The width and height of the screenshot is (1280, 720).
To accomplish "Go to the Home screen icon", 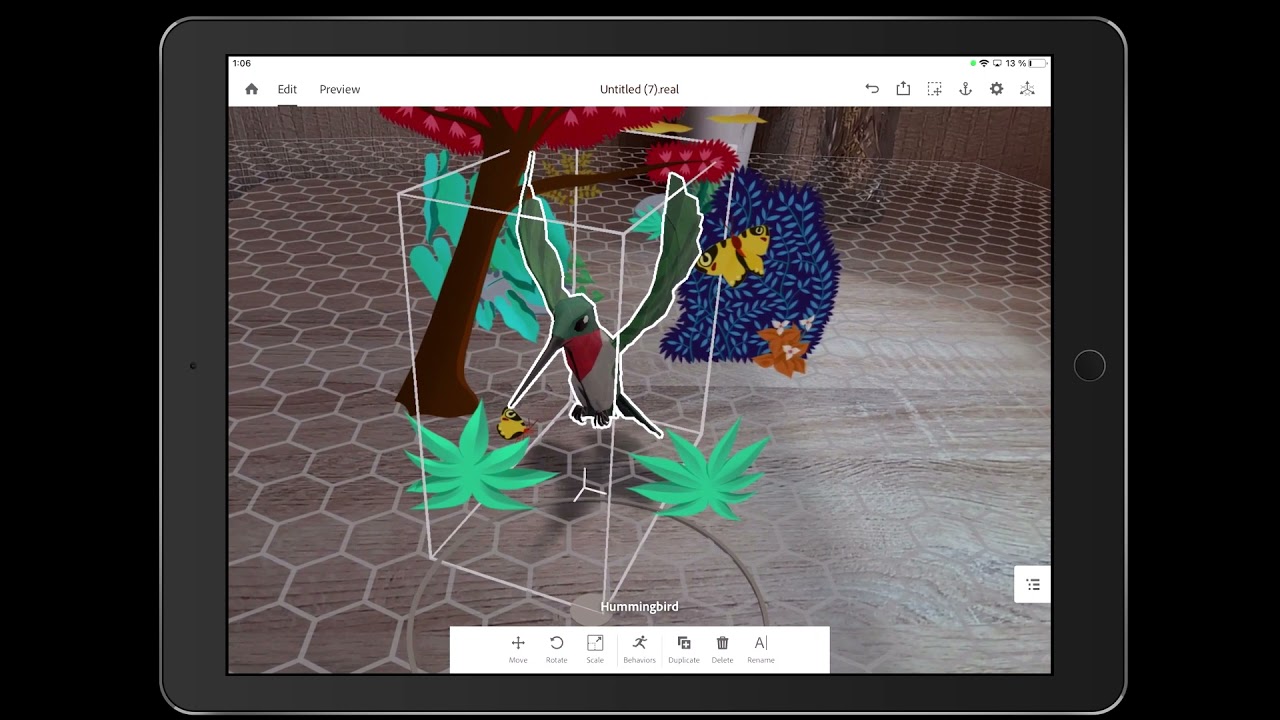I will click(x=251, y=89).
